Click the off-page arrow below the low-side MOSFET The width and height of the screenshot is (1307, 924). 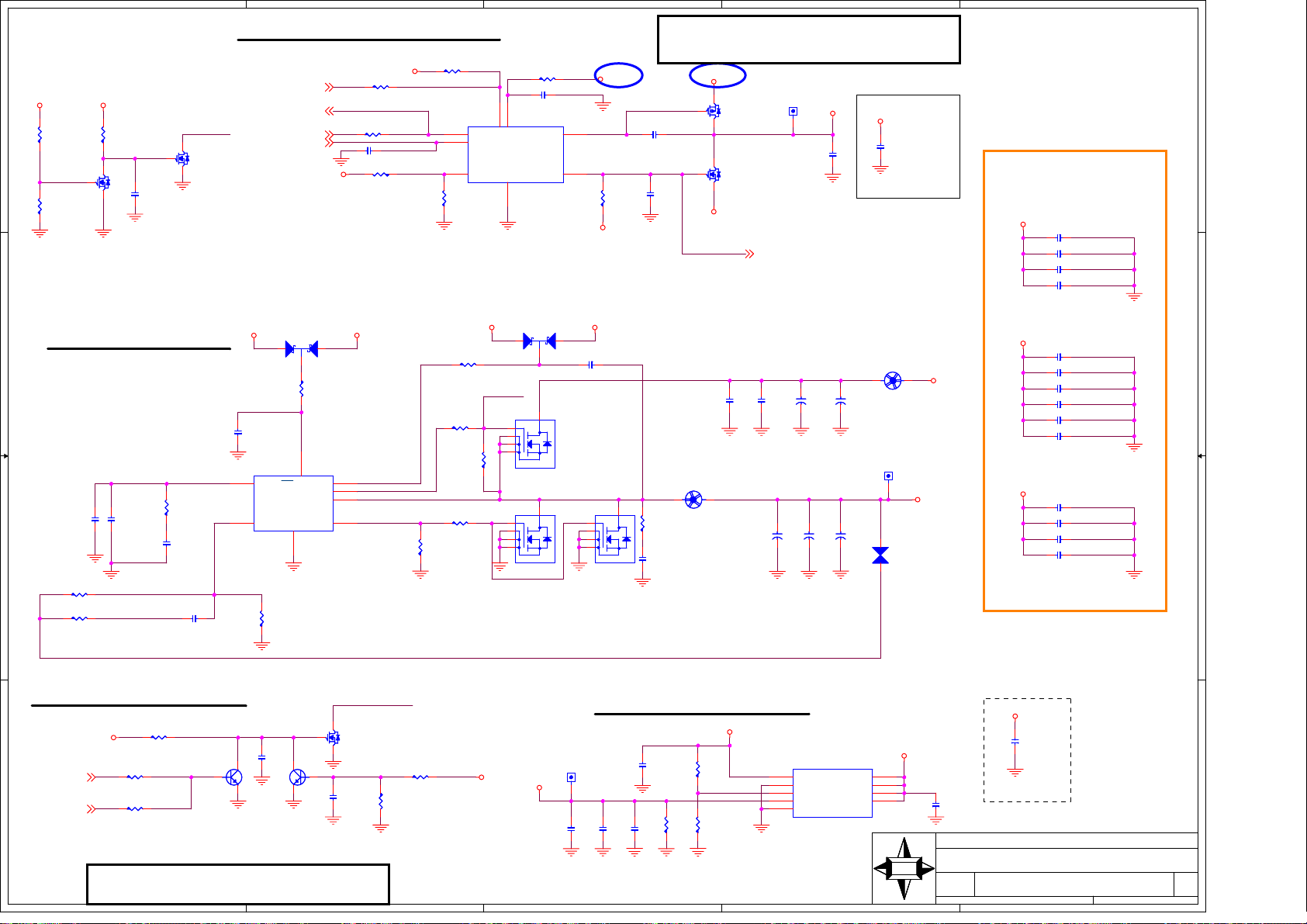pos(749,254)
